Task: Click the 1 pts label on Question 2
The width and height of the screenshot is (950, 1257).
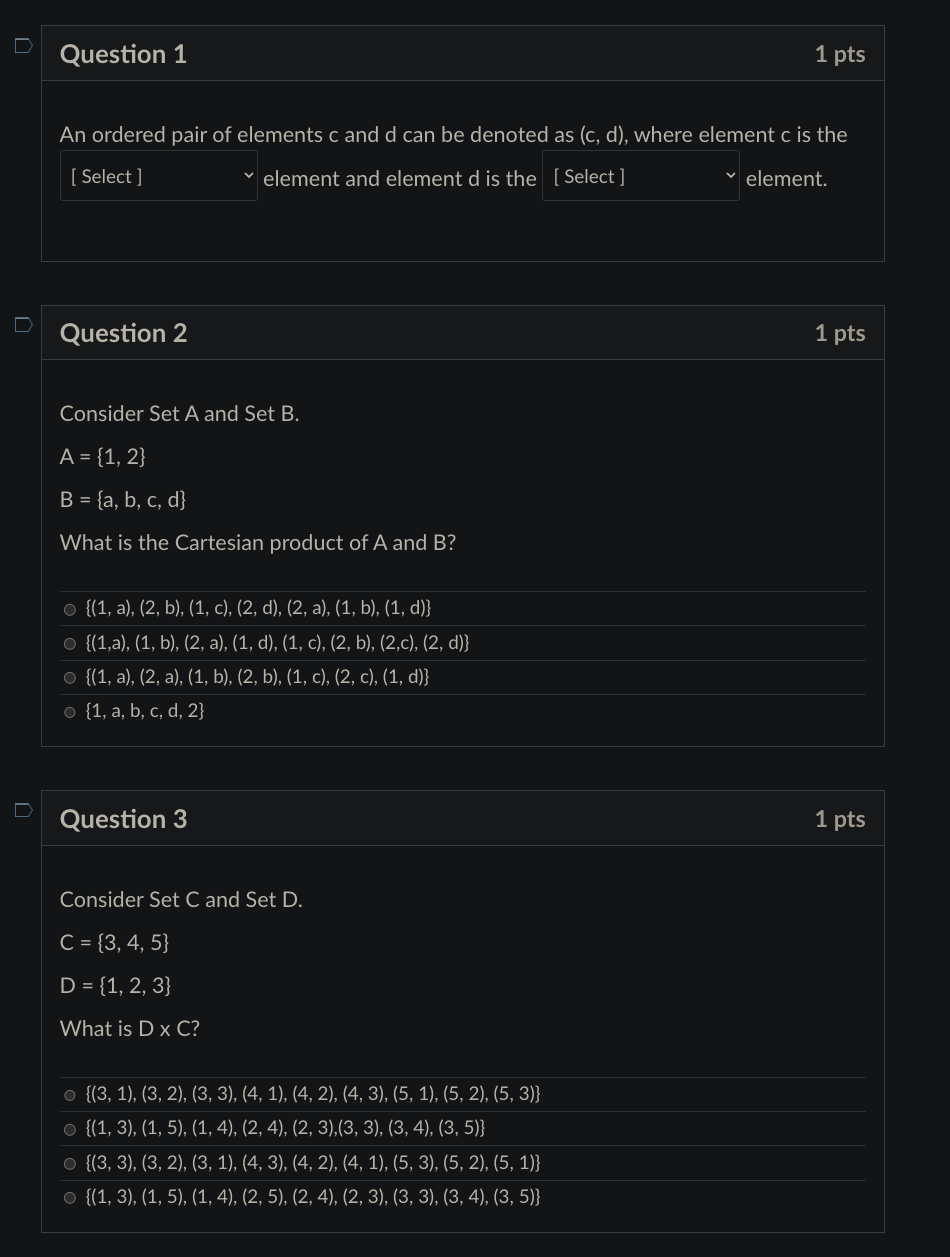Action: pyautogui.click(x=839, y=332)
